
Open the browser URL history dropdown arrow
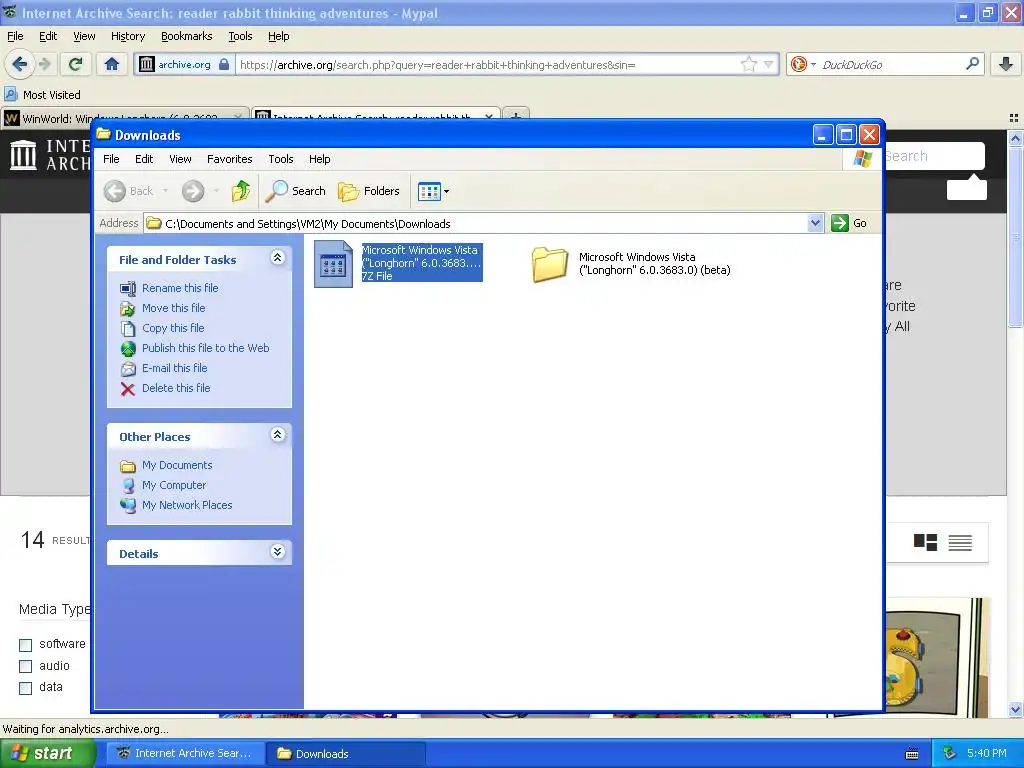769,64
